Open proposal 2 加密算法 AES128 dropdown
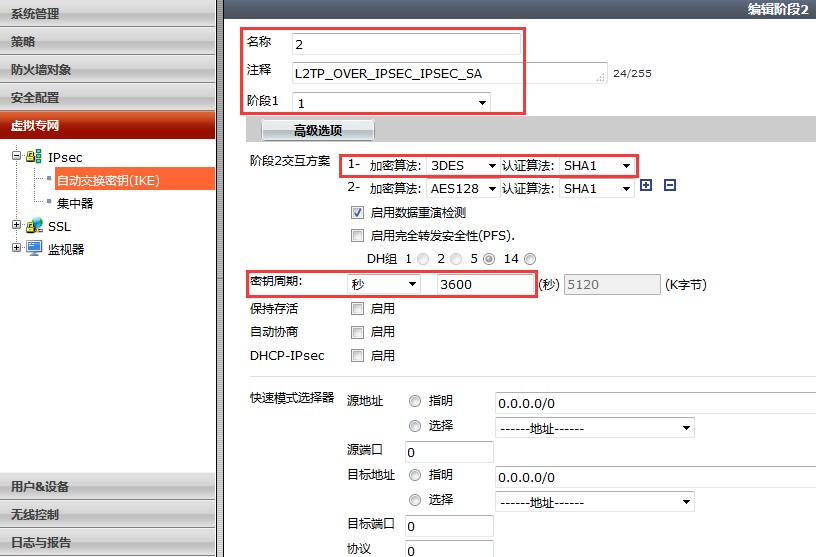Screen dimensions: 816x557 pos(463,188)
